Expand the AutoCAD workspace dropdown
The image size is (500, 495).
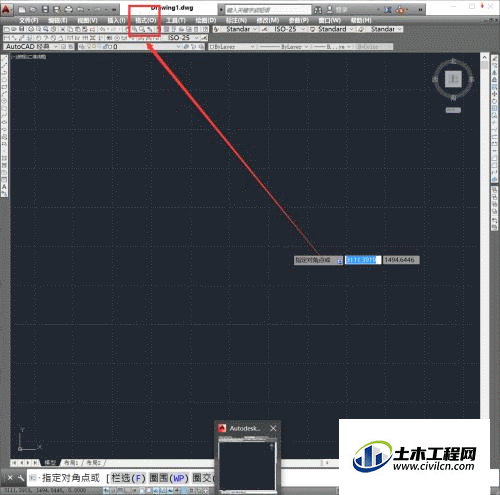(x=56, y=47)
